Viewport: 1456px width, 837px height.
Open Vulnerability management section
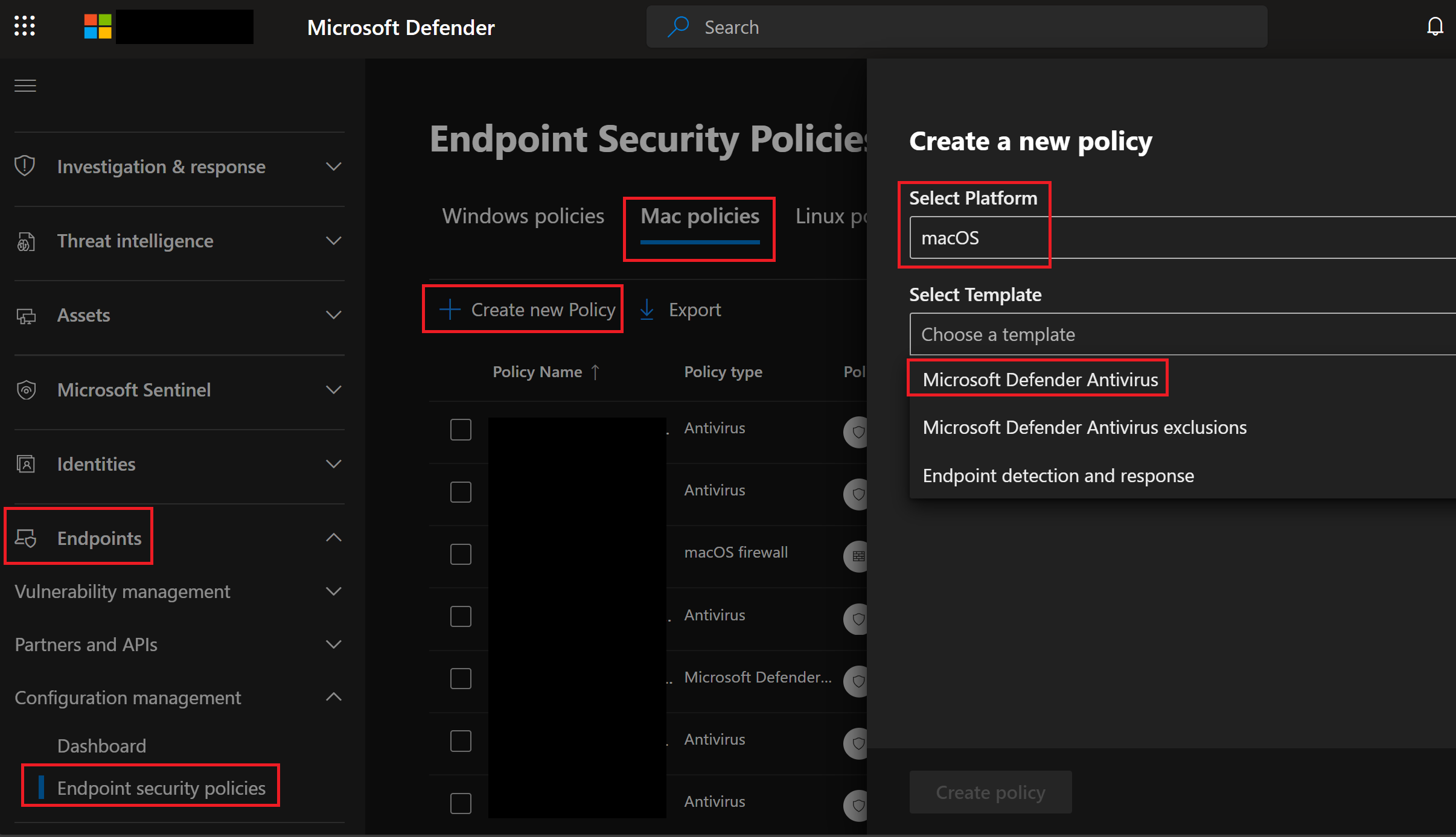tap(123, 591)
